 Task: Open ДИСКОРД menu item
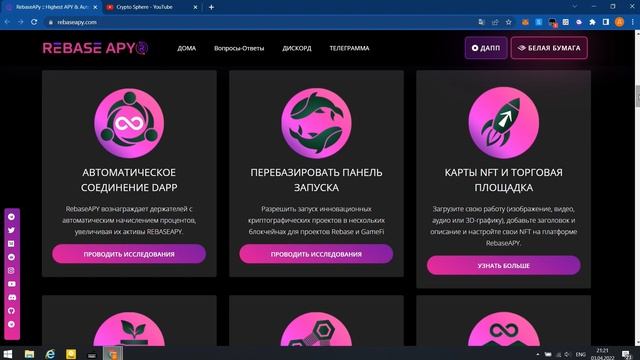pyautogui.click(x=297, y=48)
